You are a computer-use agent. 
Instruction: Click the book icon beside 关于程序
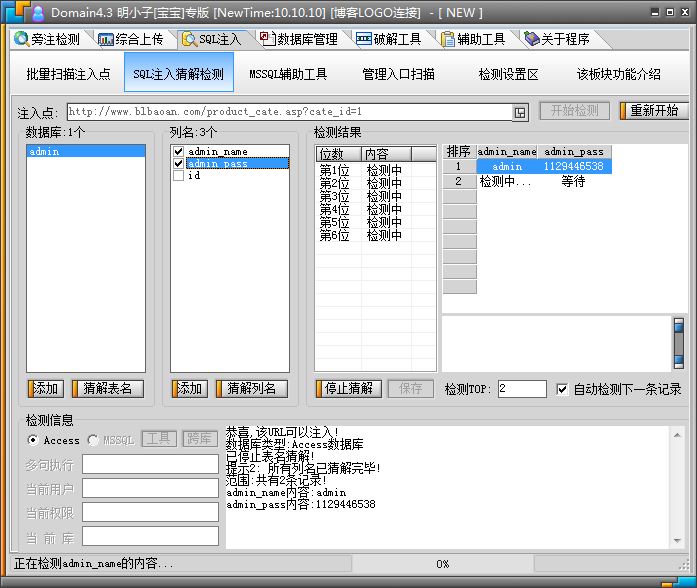(x=532, y=39)
